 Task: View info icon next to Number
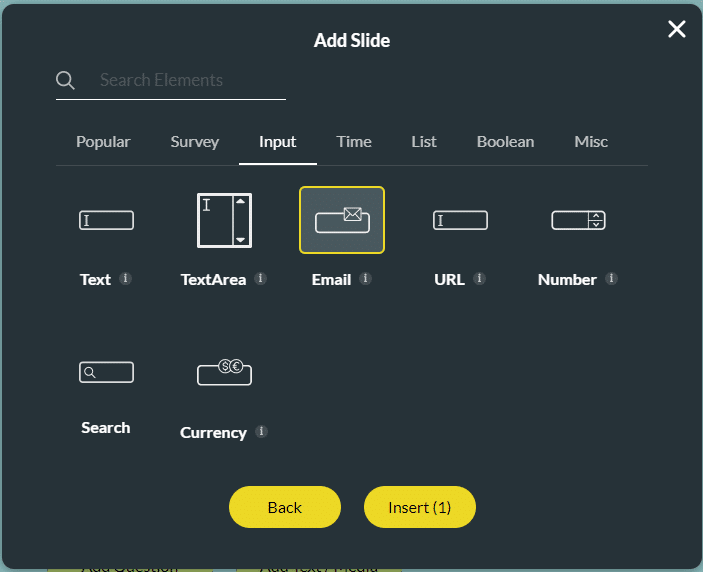611,279
